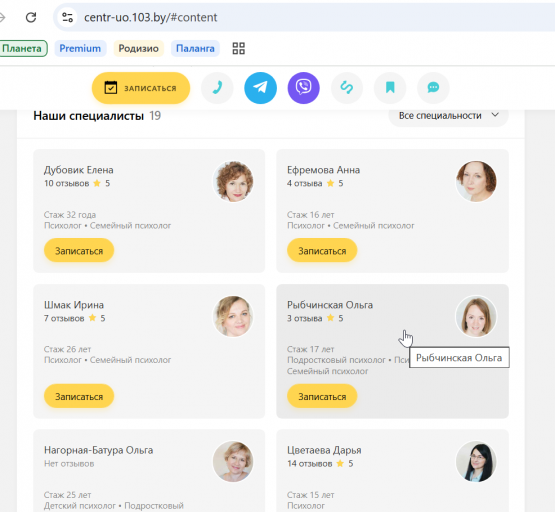Open Шмак Ирина specialist name
555x512 pixels.
74,305
